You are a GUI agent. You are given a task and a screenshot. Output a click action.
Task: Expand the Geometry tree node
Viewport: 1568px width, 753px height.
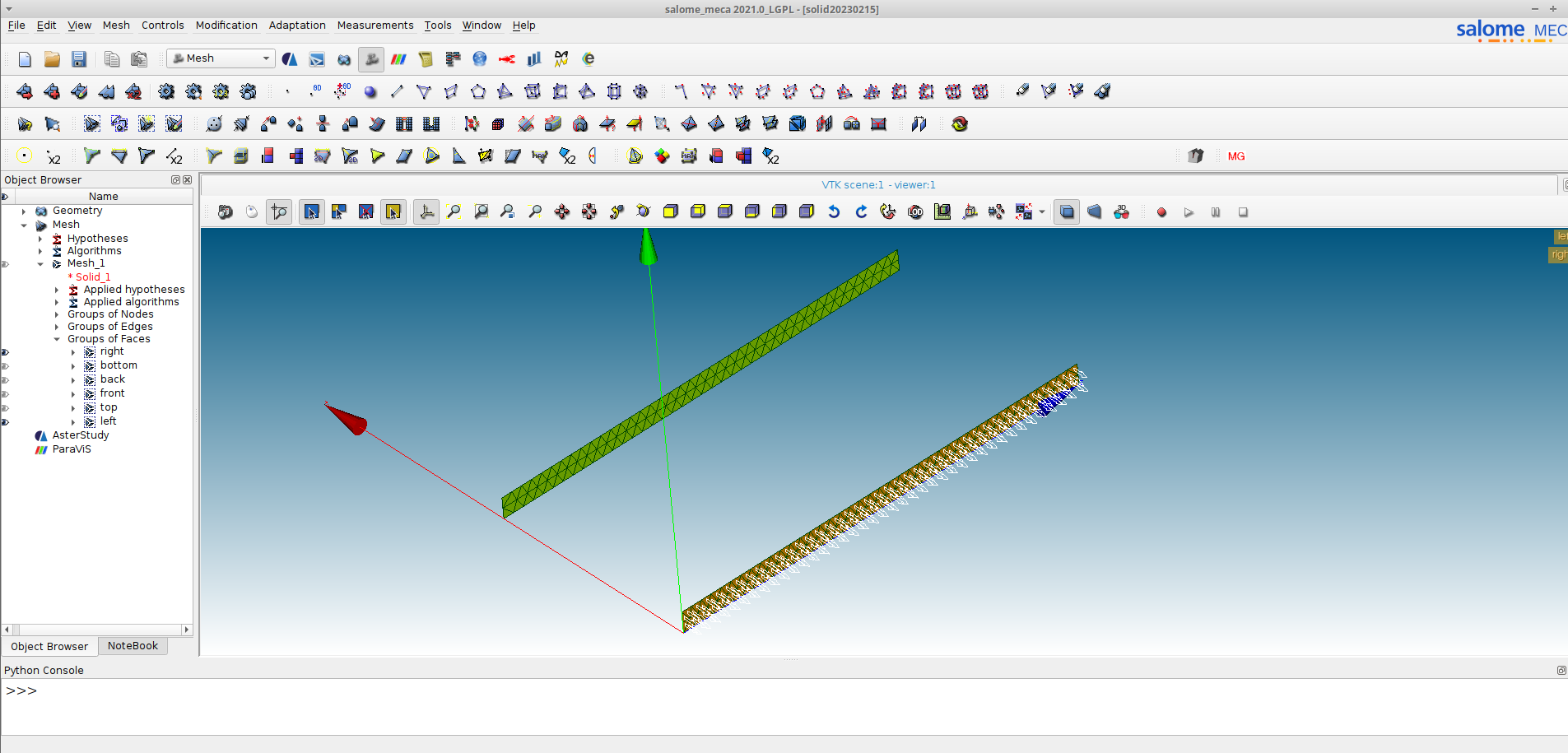click(24, 211)
